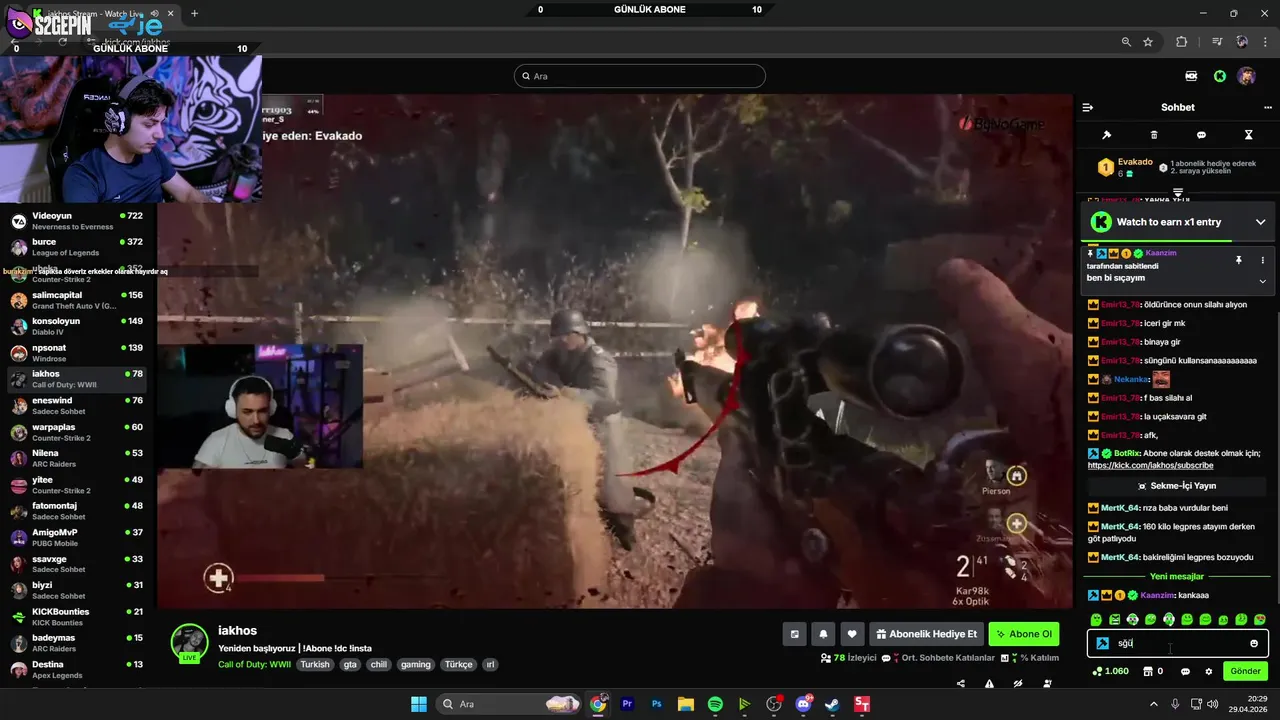
Task: Click the green Kick K icon
Action: tap(1220, 76)
